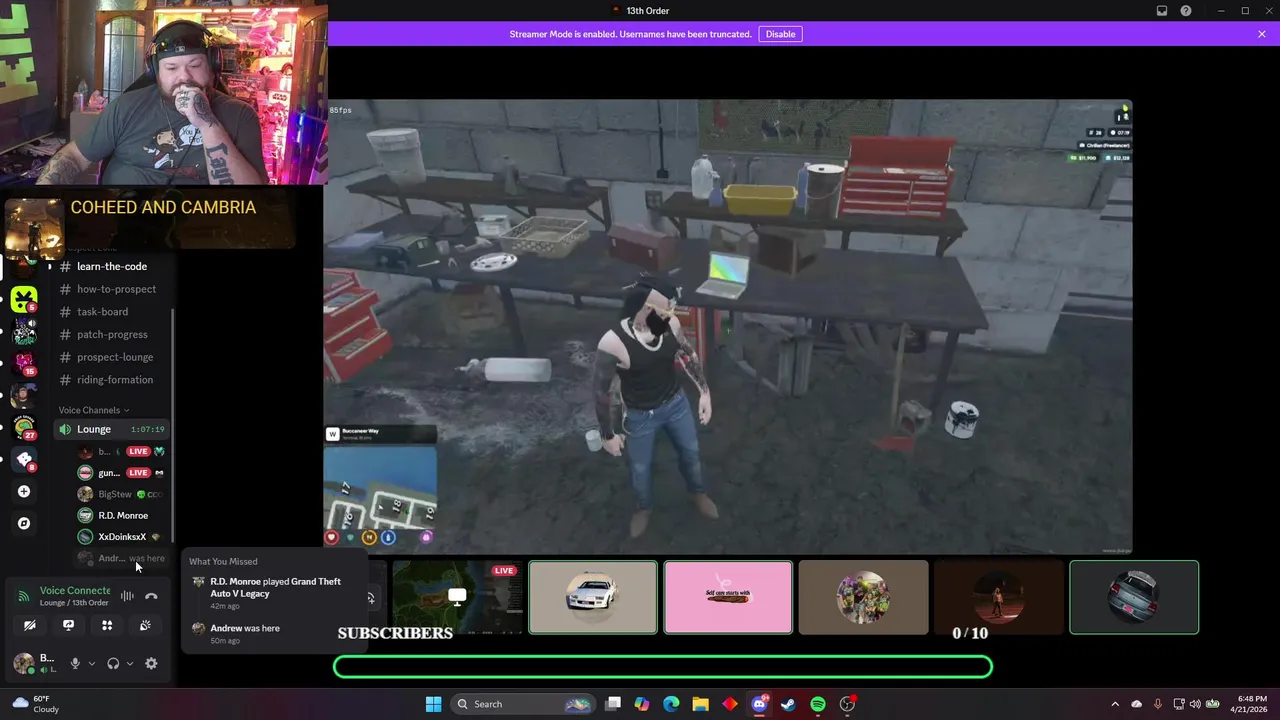The width and height of the screenshot is (1280, 720).
Task: Toggle headphones deafen in user panel
Action: pyautogui.click(x=113, y=663)
